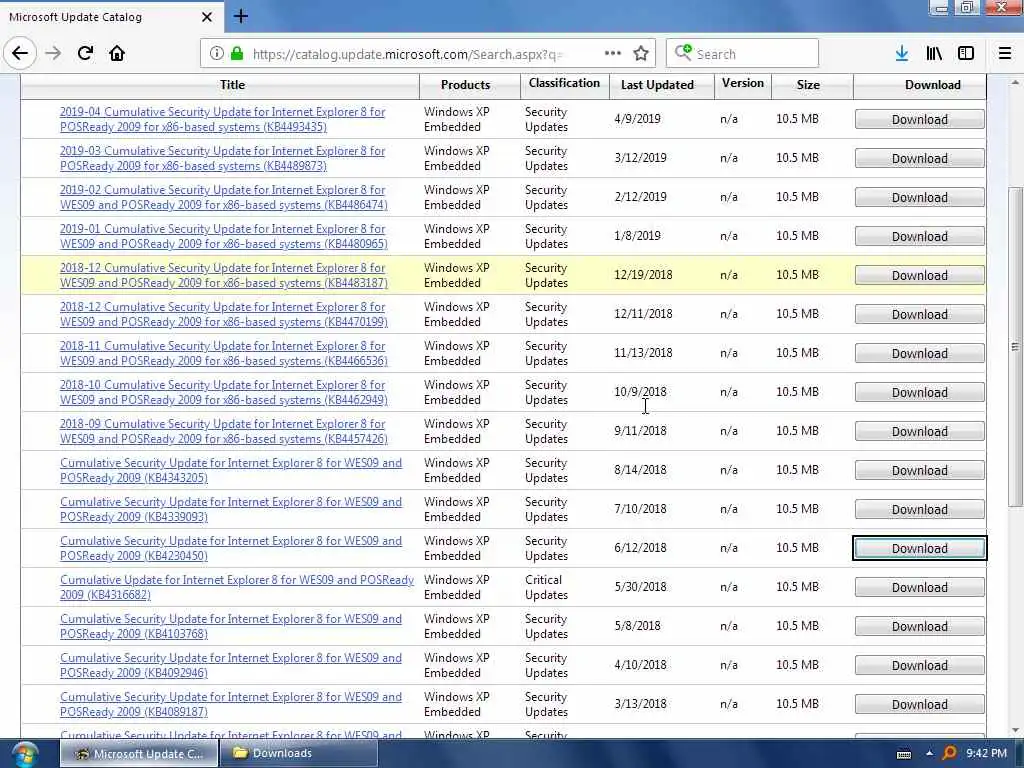Download the 10/9/2018 update
This screenshot has height=768, width=1024.
920,392
